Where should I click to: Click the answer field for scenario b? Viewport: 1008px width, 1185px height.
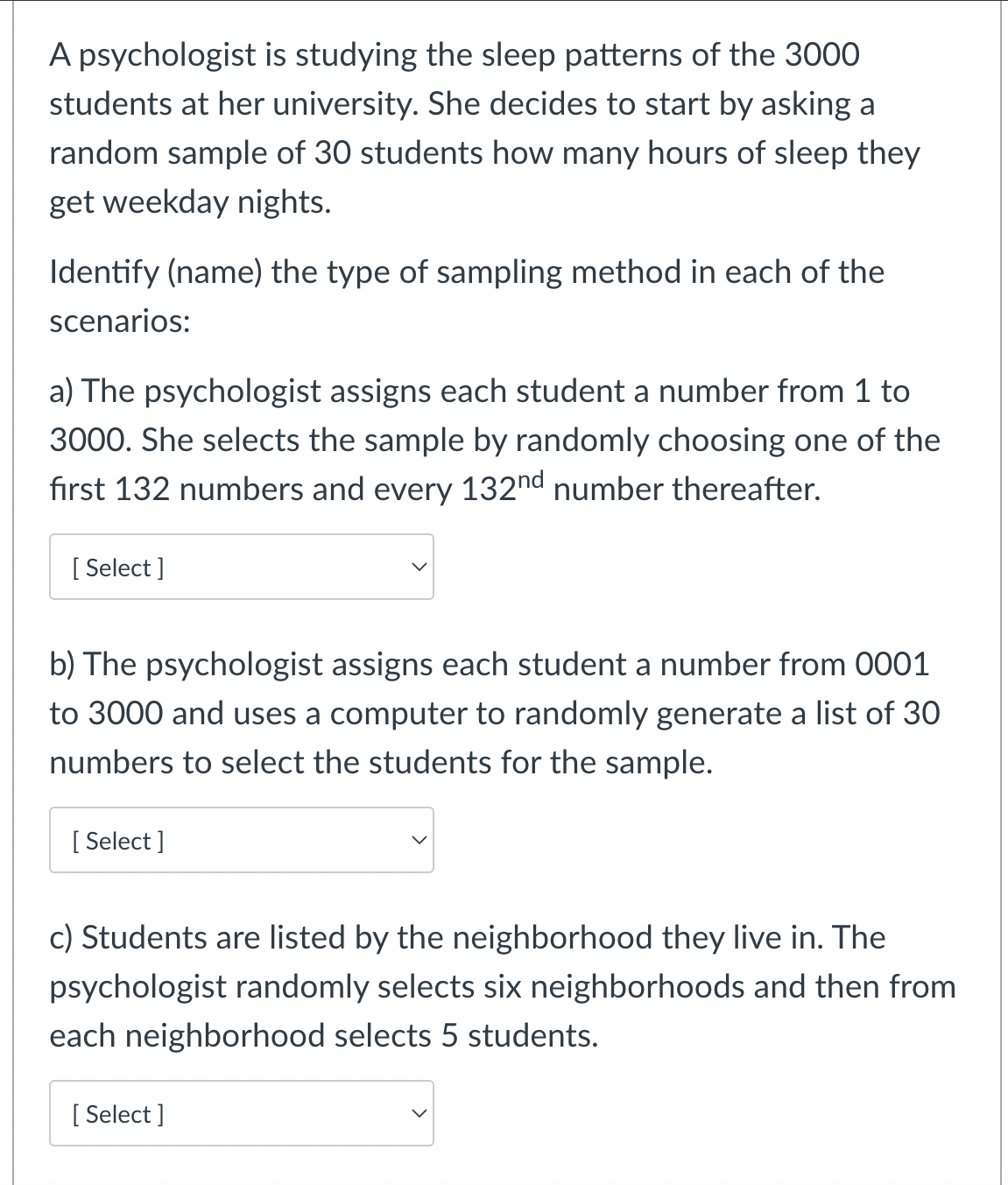click(x=242, y=840)
